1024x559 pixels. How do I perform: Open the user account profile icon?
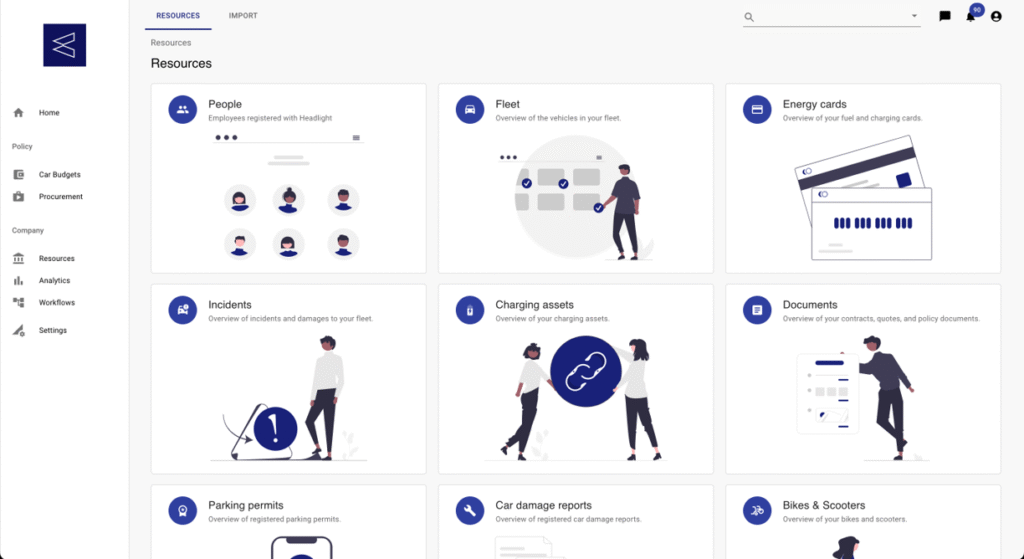tap(996, 16)
